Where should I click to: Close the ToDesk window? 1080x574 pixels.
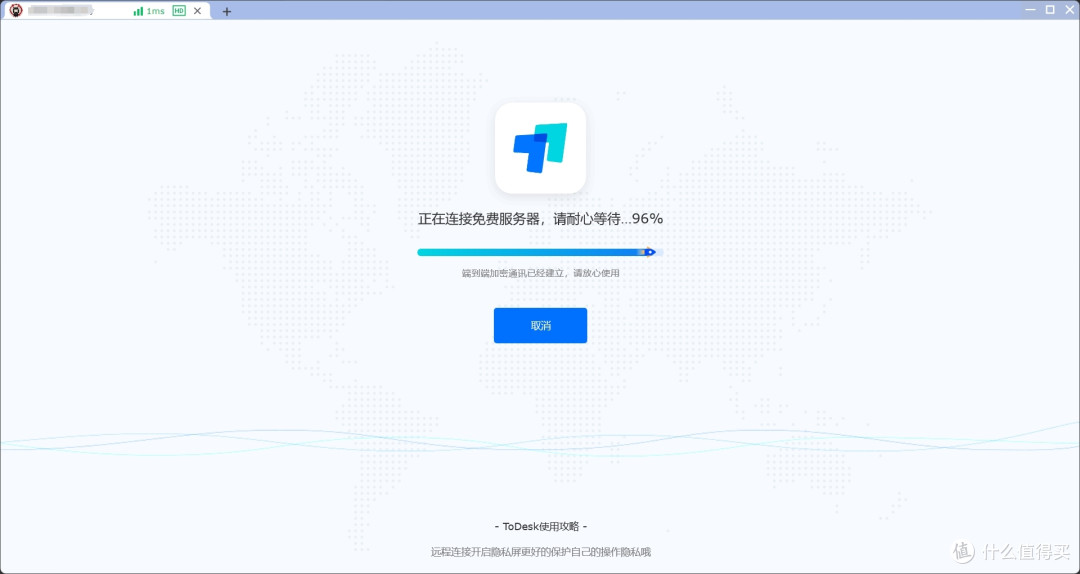(1070, 10)
